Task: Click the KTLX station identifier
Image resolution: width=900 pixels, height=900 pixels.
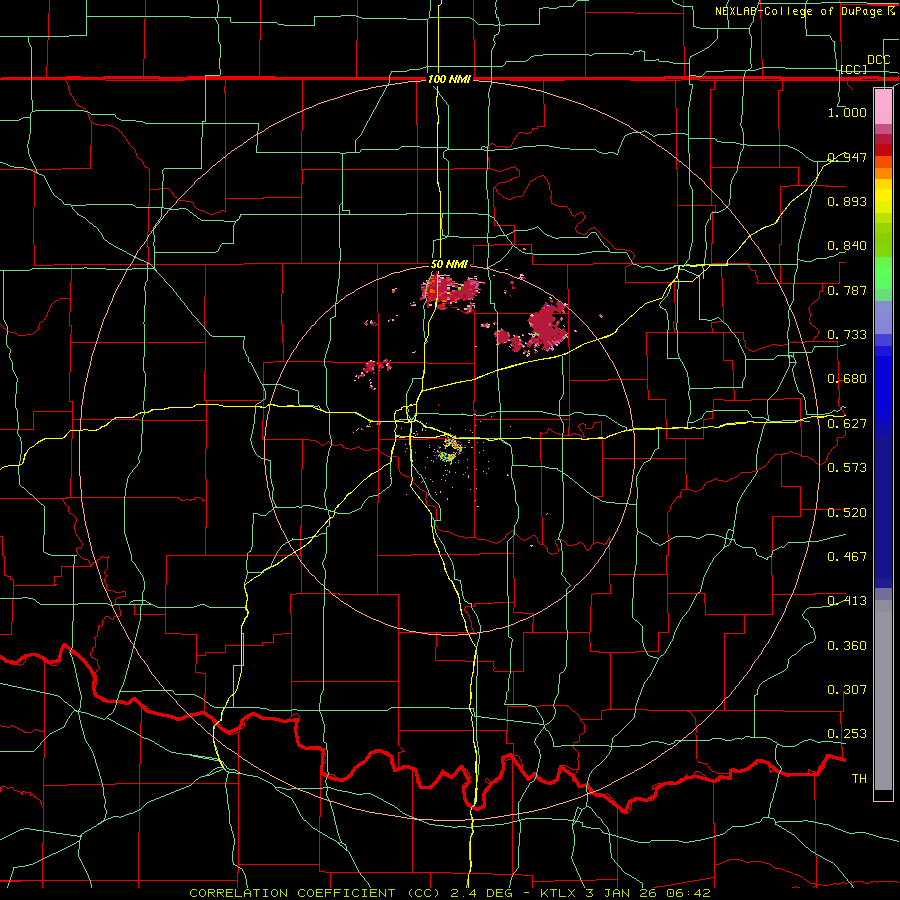Action: [x=560, y=893]
